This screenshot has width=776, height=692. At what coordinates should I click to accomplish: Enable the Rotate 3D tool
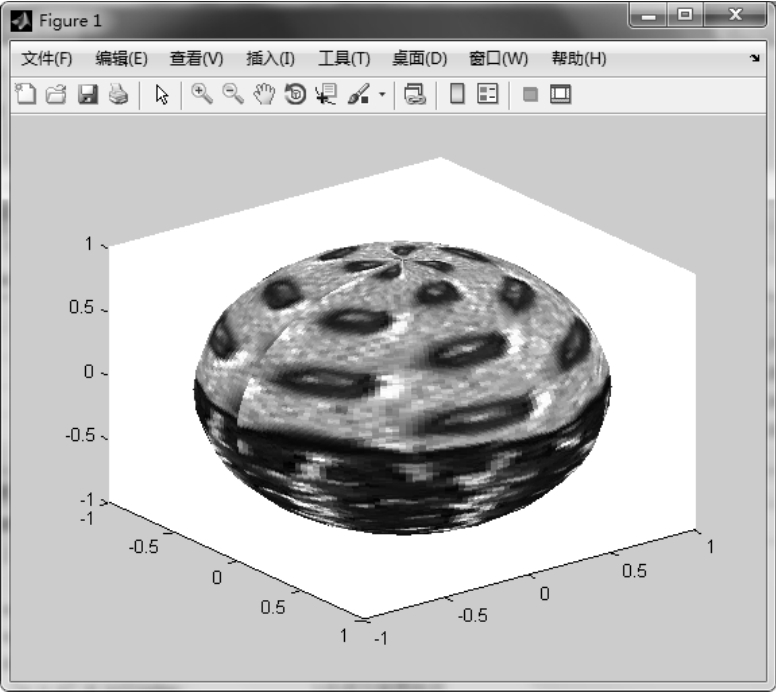[295, 95]
